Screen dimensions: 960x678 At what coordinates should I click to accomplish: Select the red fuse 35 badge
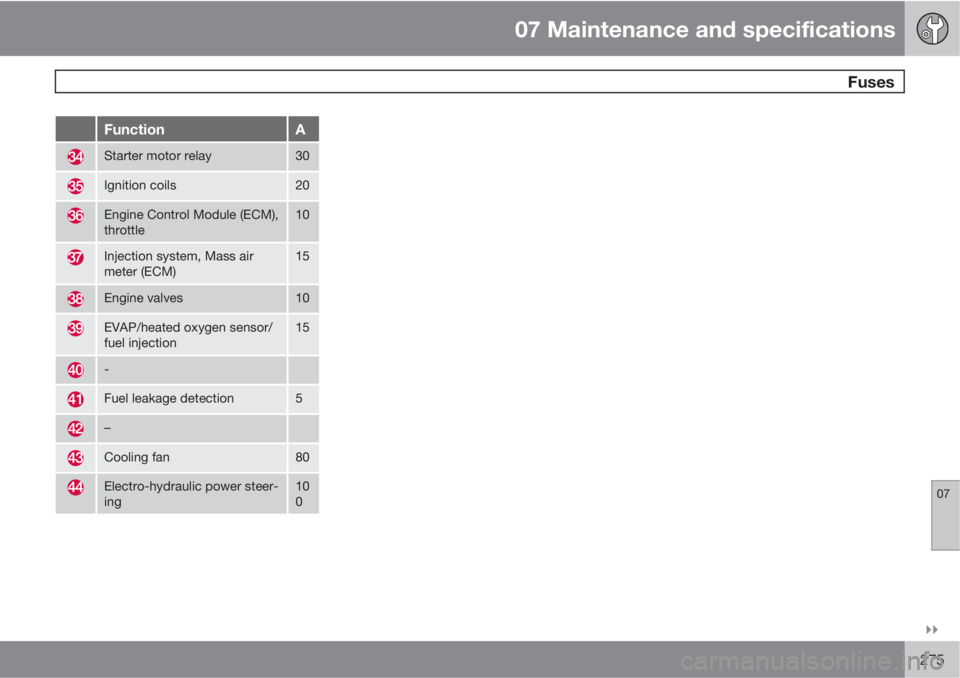pyautogui.click(x=75, y=186)
